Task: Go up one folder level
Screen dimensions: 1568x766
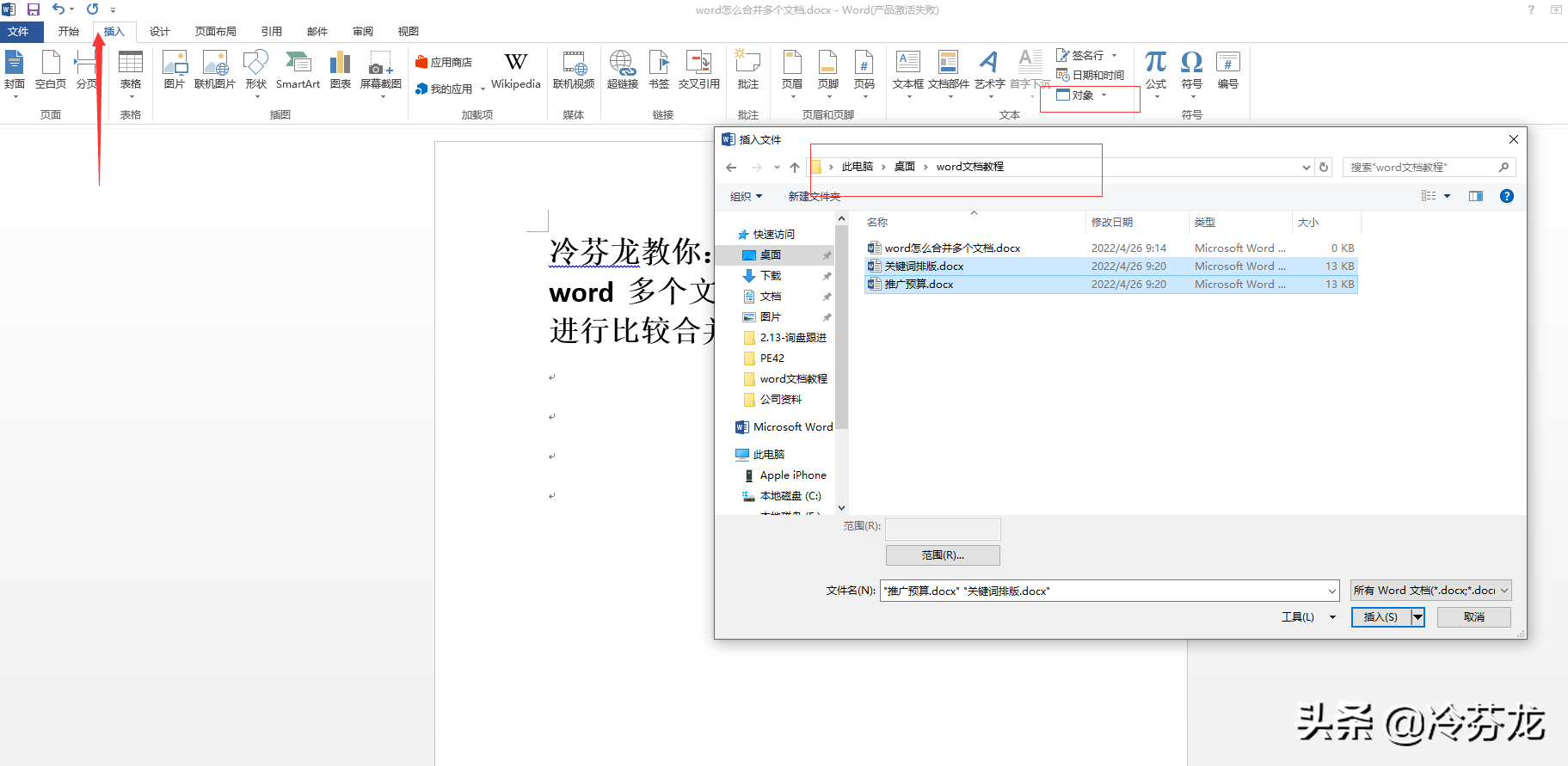Action: 795,168
